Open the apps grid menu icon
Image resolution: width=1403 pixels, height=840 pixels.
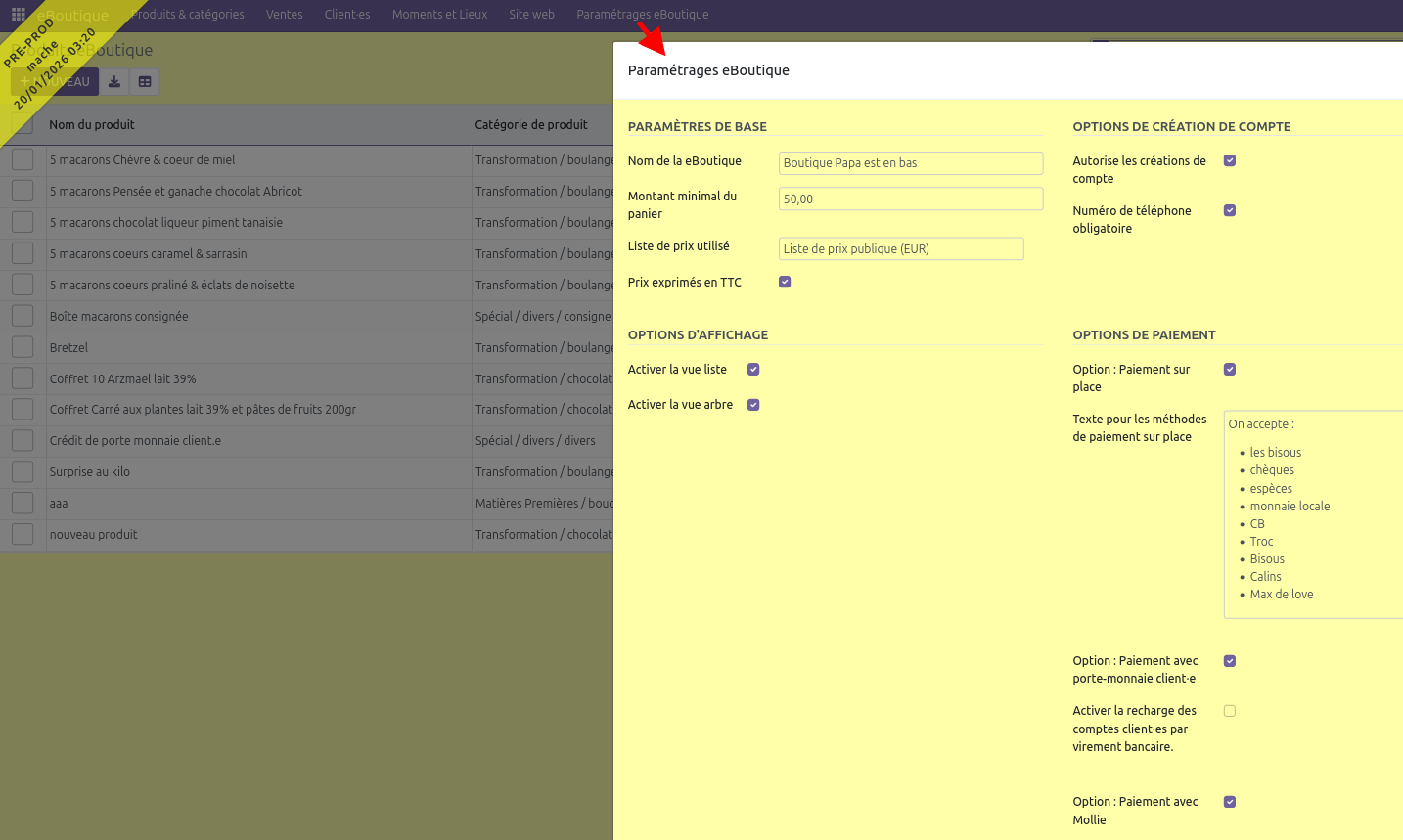pos(18,15)
